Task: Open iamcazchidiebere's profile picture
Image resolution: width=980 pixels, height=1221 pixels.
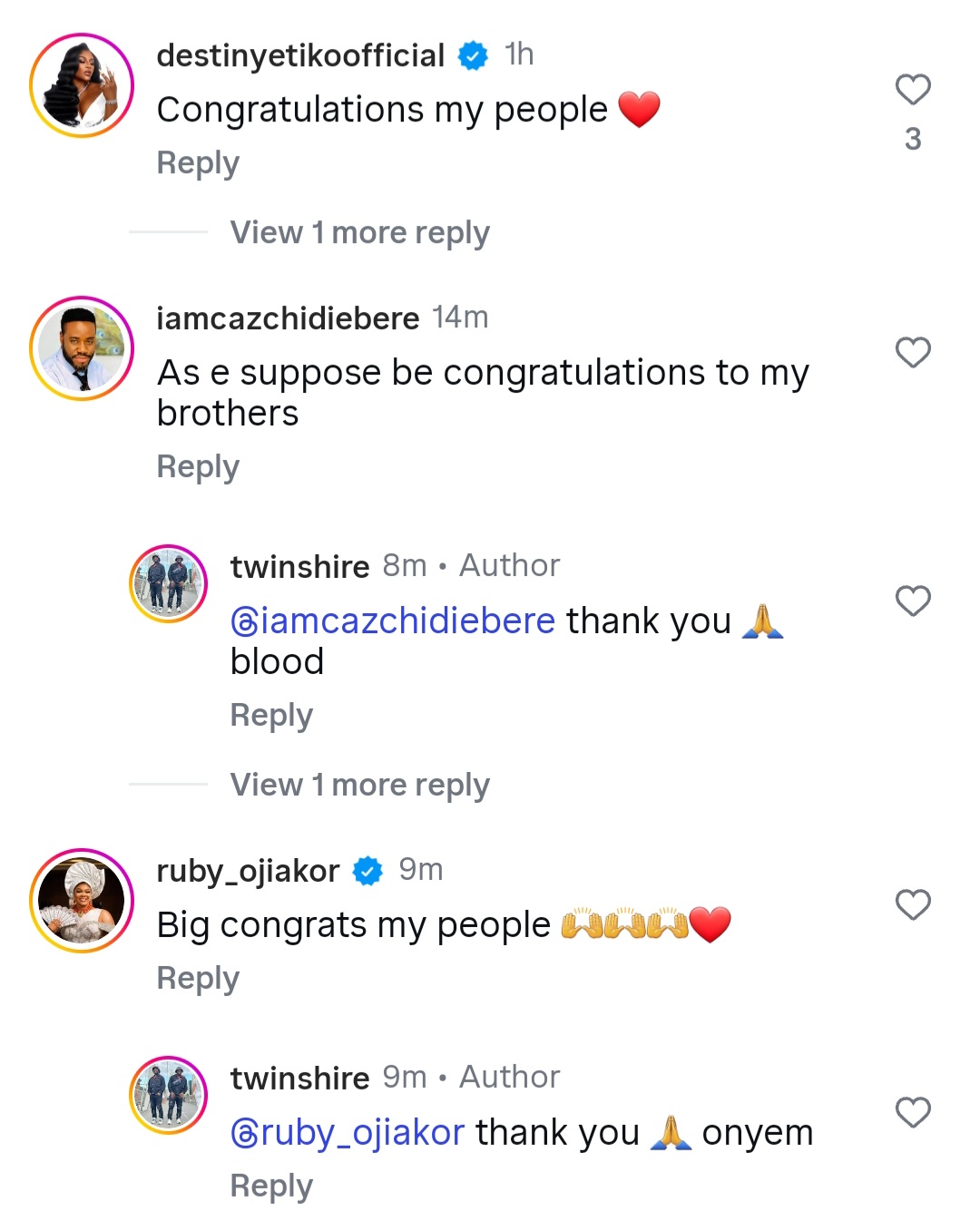Action: pyautogui.click(x=81, y=347)
